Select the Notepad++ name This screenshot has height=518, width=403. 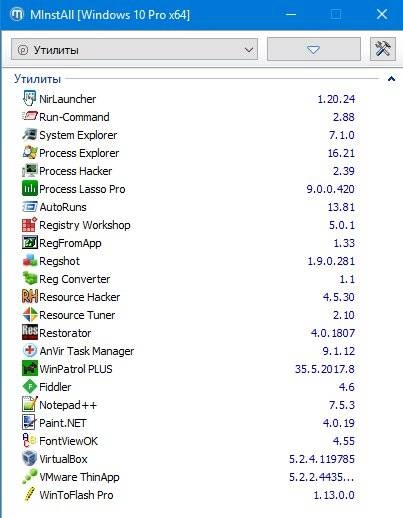tap(68, 405)
